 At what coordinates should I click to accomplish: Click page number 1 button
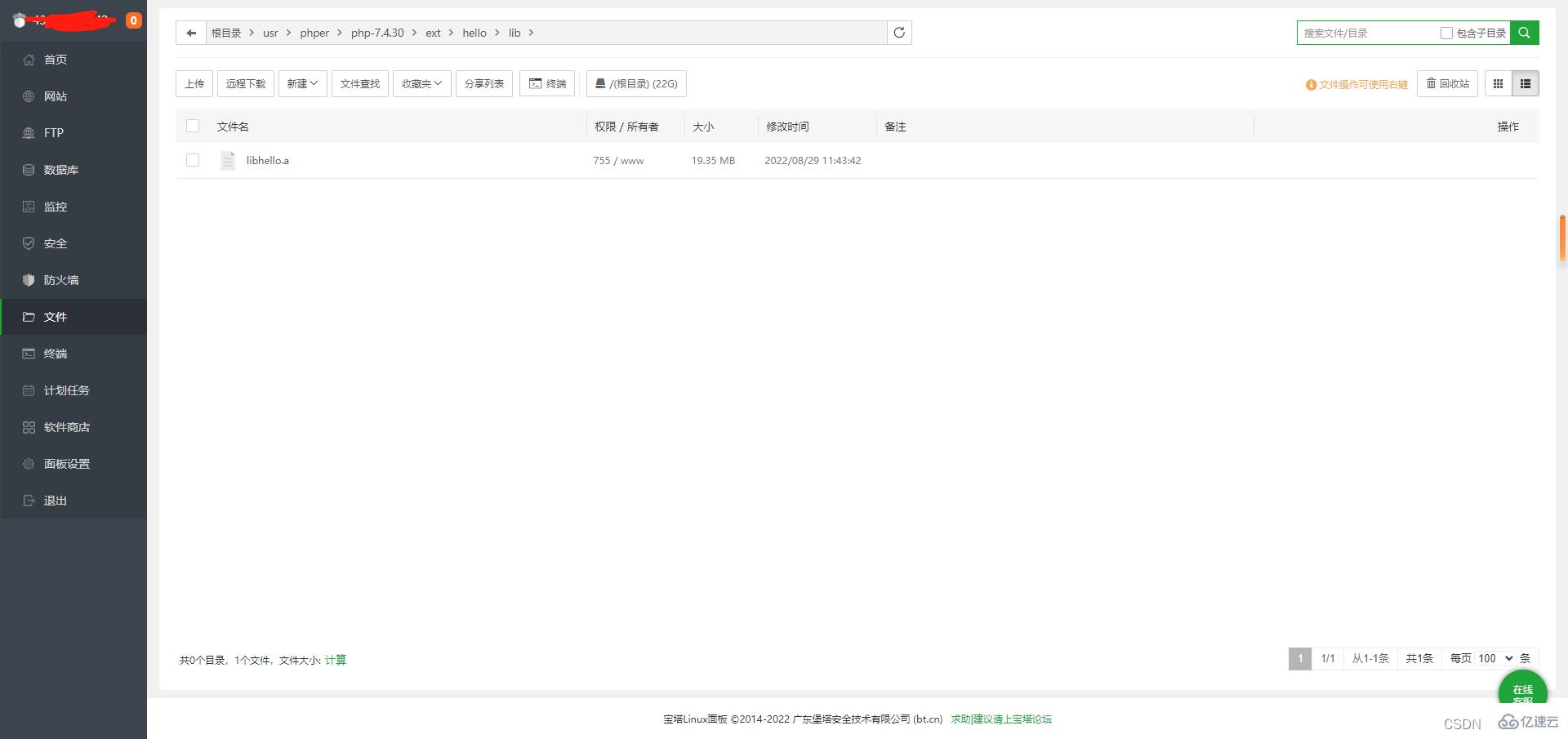pyautogui.click(x=1300, y=658)
